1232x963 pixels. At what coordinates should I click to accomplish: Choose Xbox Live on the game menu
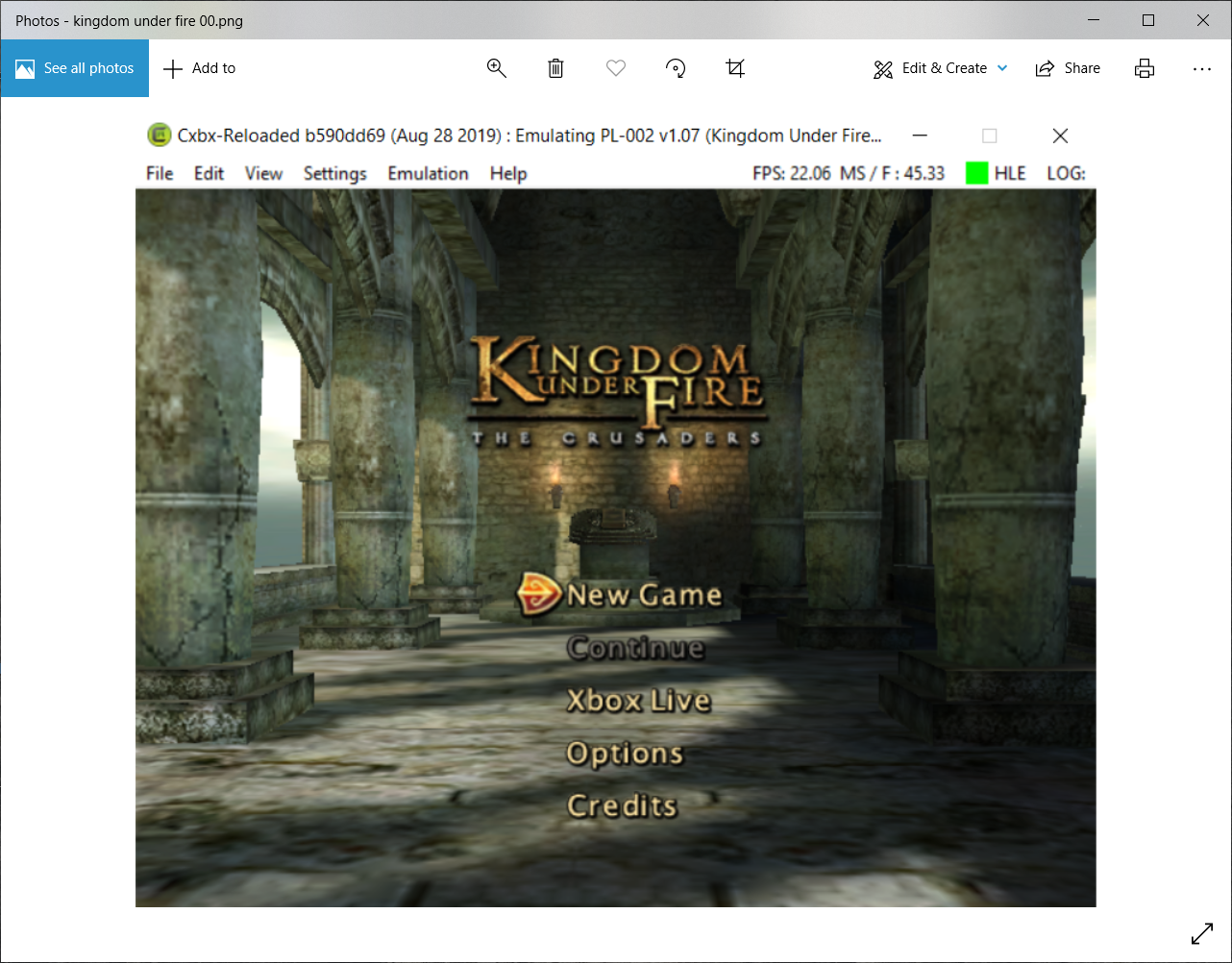pos(638,701)
